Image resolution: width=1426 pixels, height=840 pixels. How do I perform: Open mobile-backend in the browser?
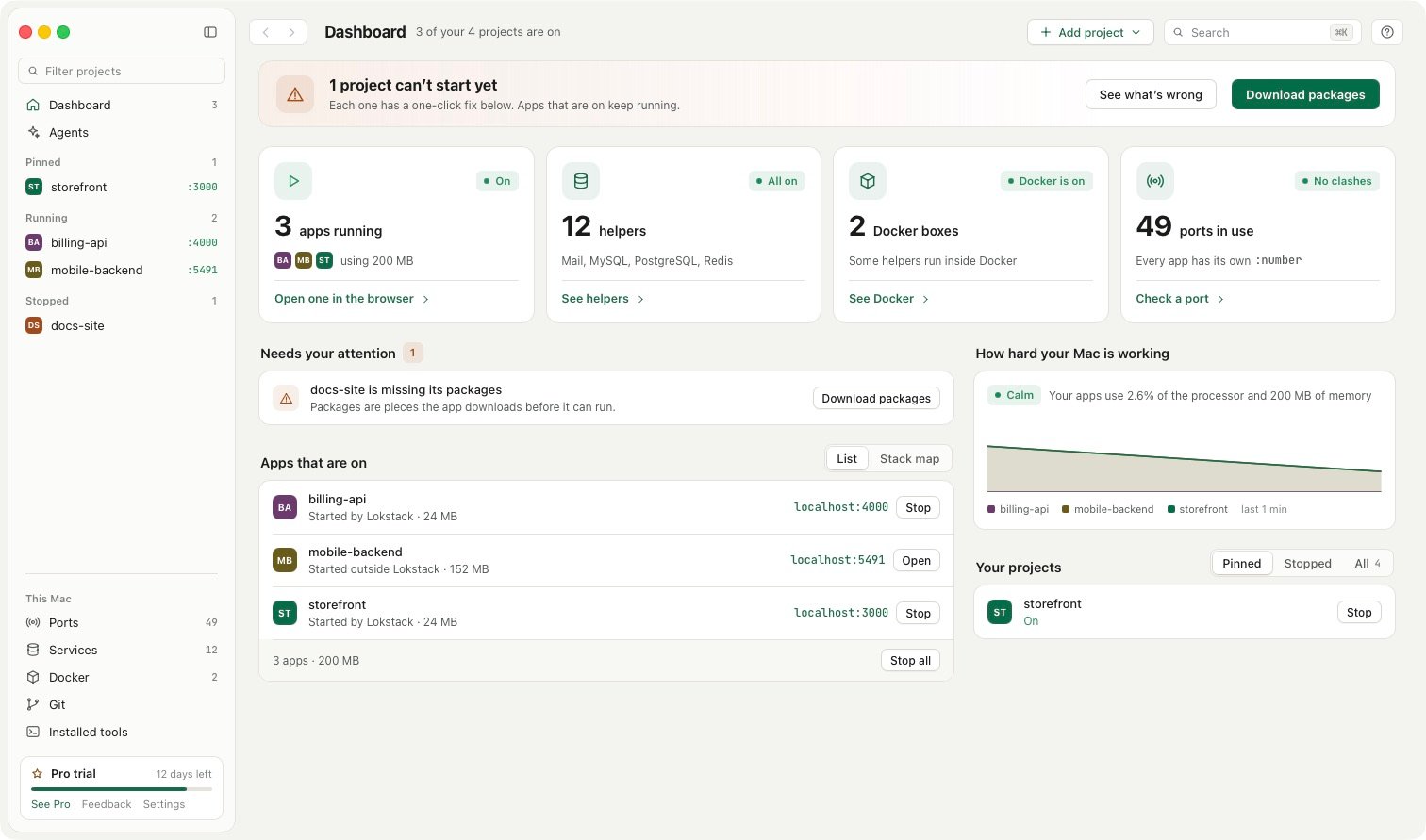pos(916,560)
